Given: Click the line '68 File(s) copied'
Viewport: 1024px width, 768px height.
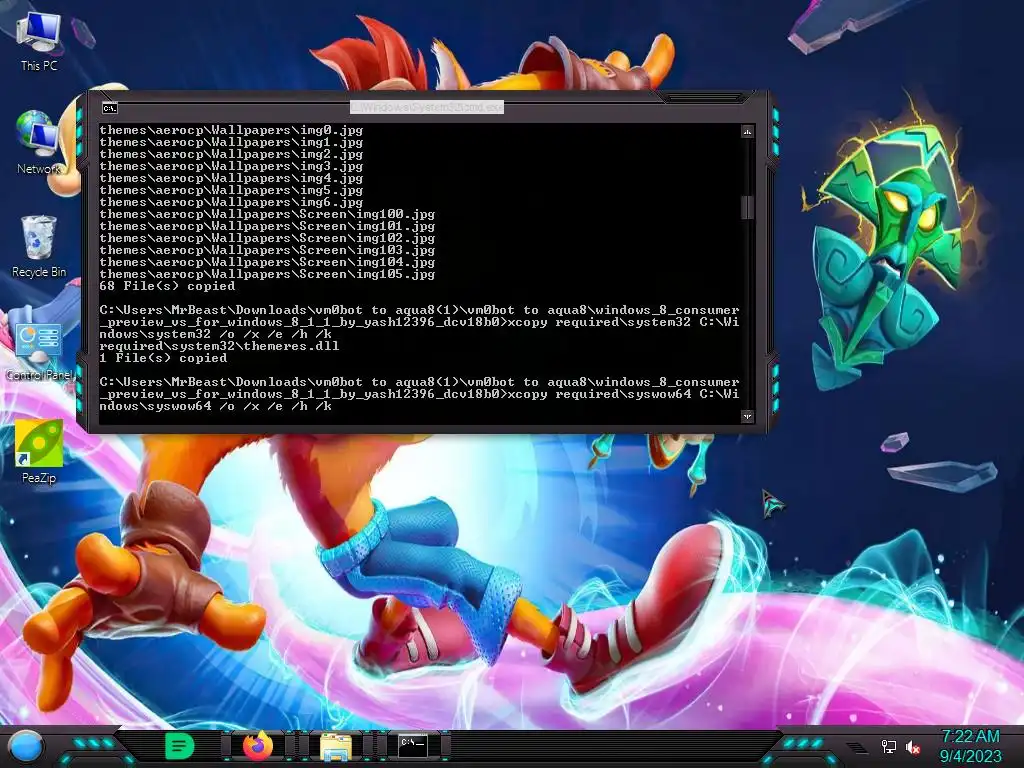Looking at the screenshot, I should pyautogui.click(x=167, y=286).
